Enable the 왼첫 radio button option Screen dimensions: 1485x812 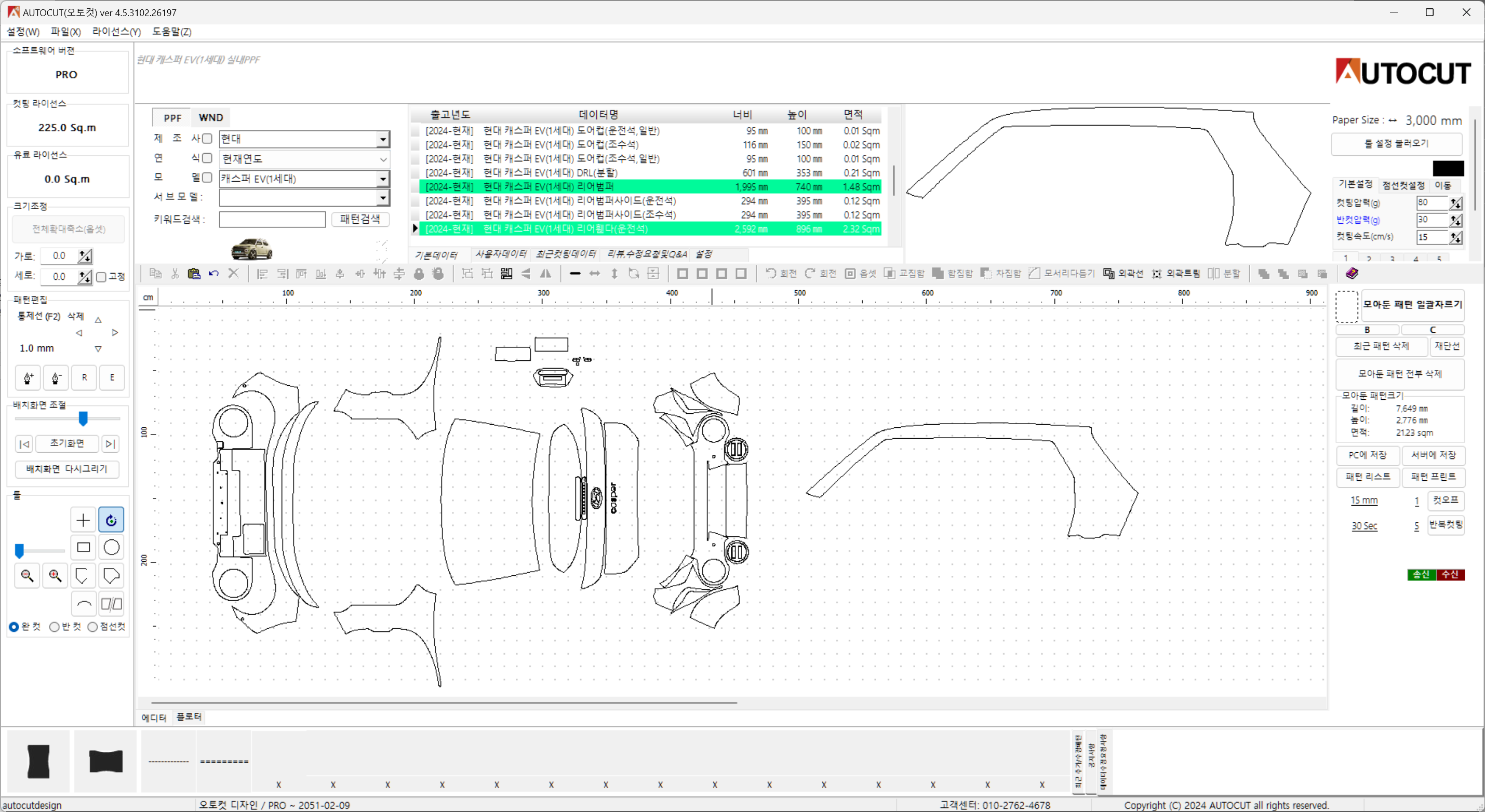(x=13, y=626)
